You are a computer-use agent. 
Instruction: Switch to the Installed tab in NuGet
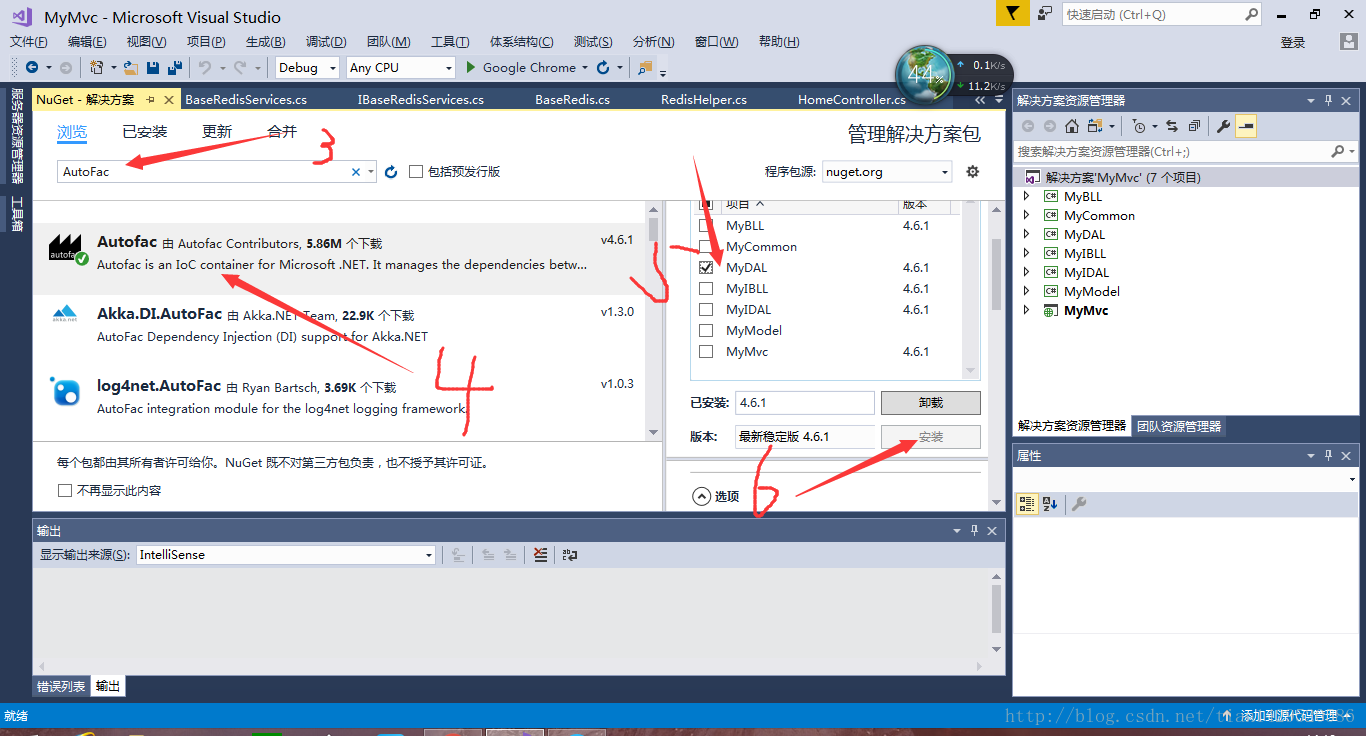(x=145, y=132)
